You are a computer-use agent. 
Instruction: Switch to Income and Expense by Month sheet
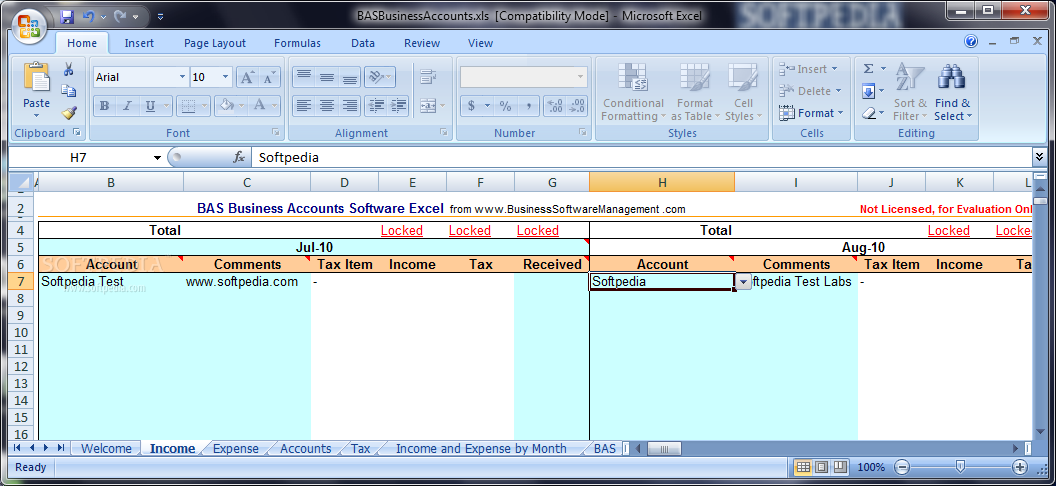point(481,448)
